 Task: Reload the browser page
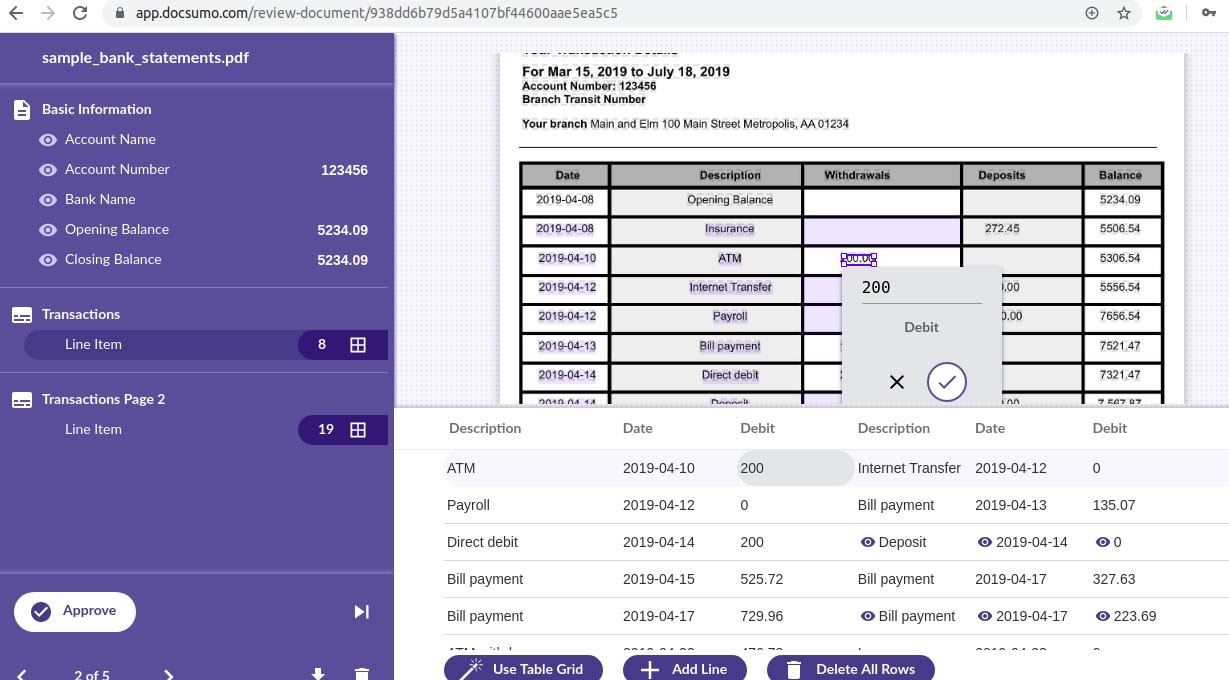click(81, 13)
